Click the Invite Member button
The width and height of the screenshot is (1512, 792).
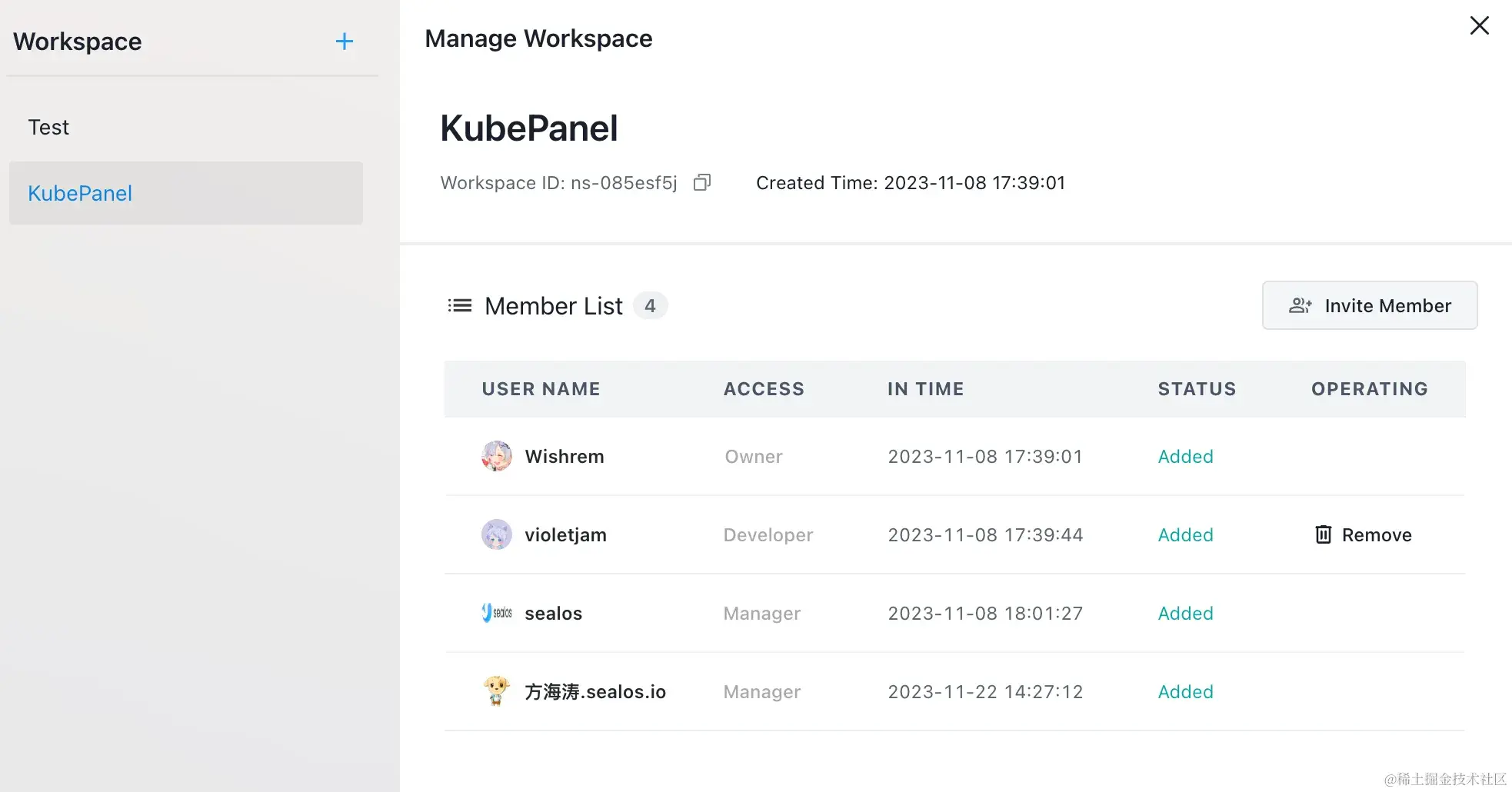tap(1370, 305)
